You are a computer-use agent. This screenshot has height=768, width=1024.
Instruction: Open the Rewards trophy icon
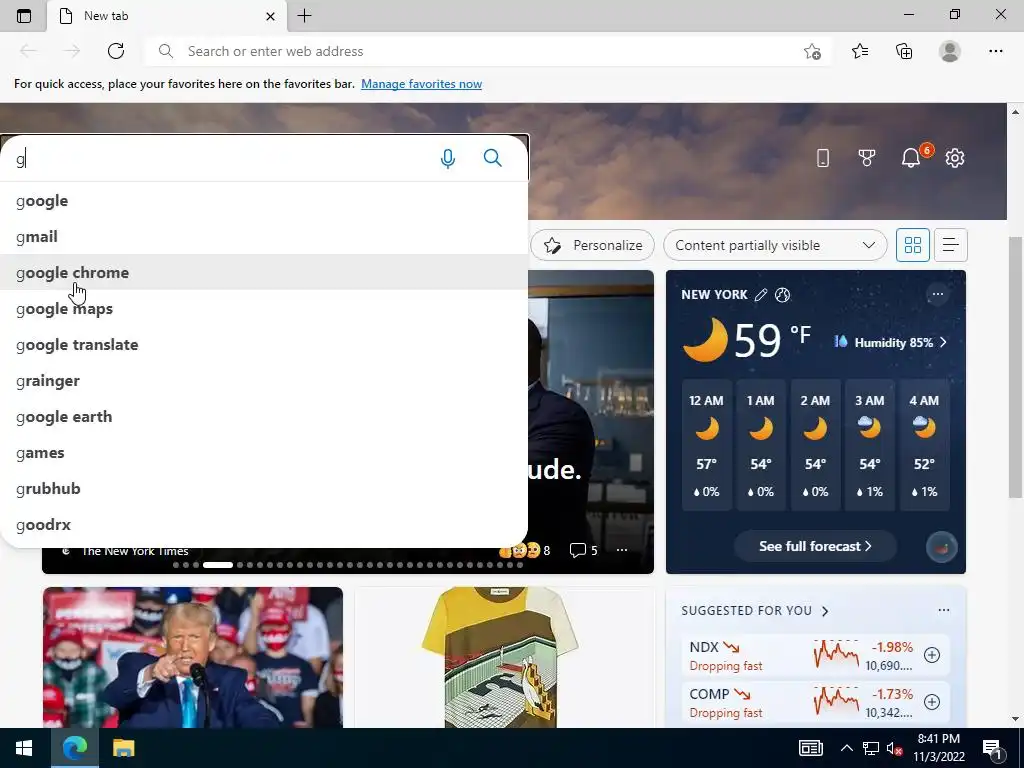(867, 157)
